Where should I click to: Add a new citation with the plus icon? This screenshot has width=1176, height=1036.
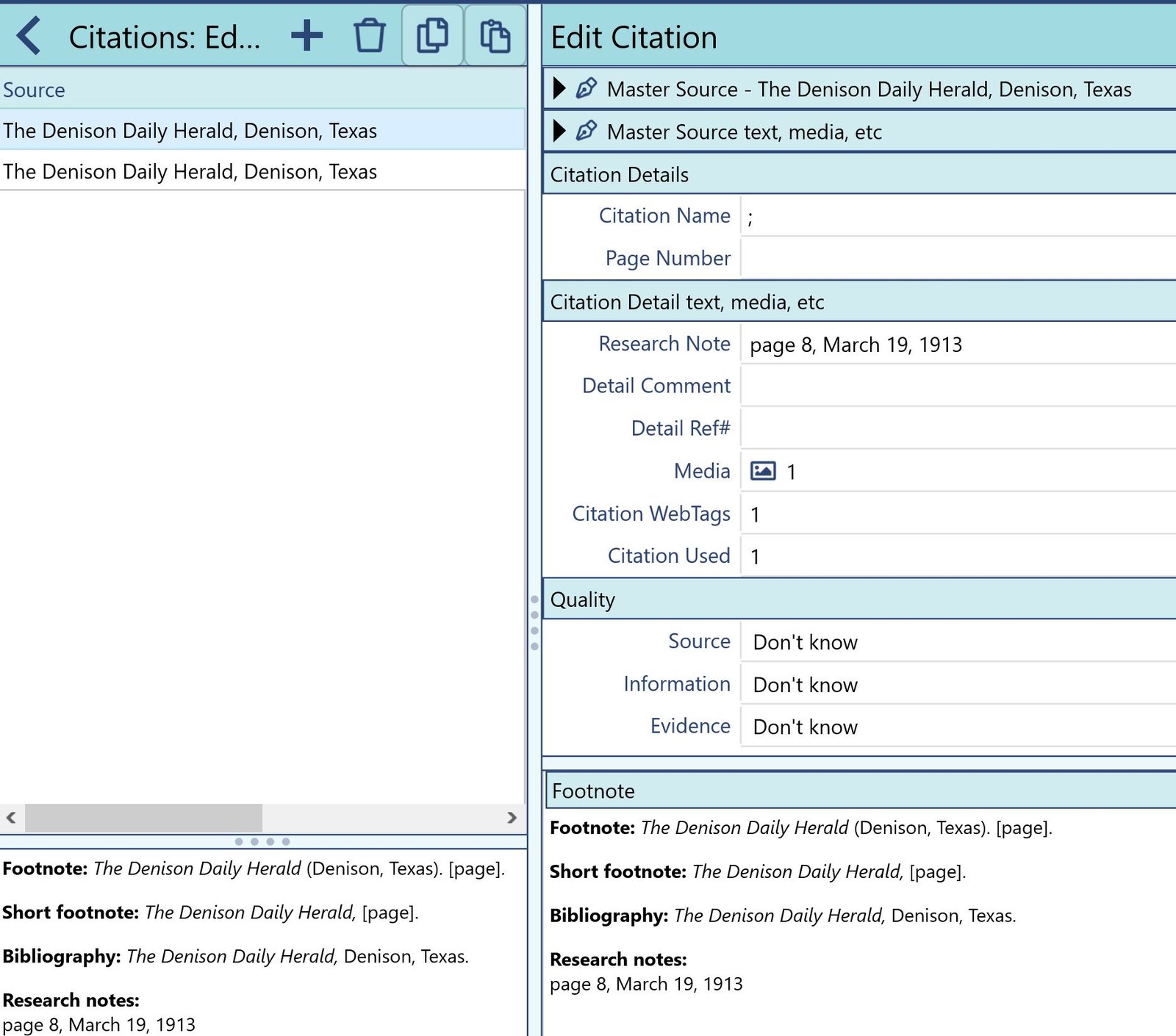click(x=306, y=36)
